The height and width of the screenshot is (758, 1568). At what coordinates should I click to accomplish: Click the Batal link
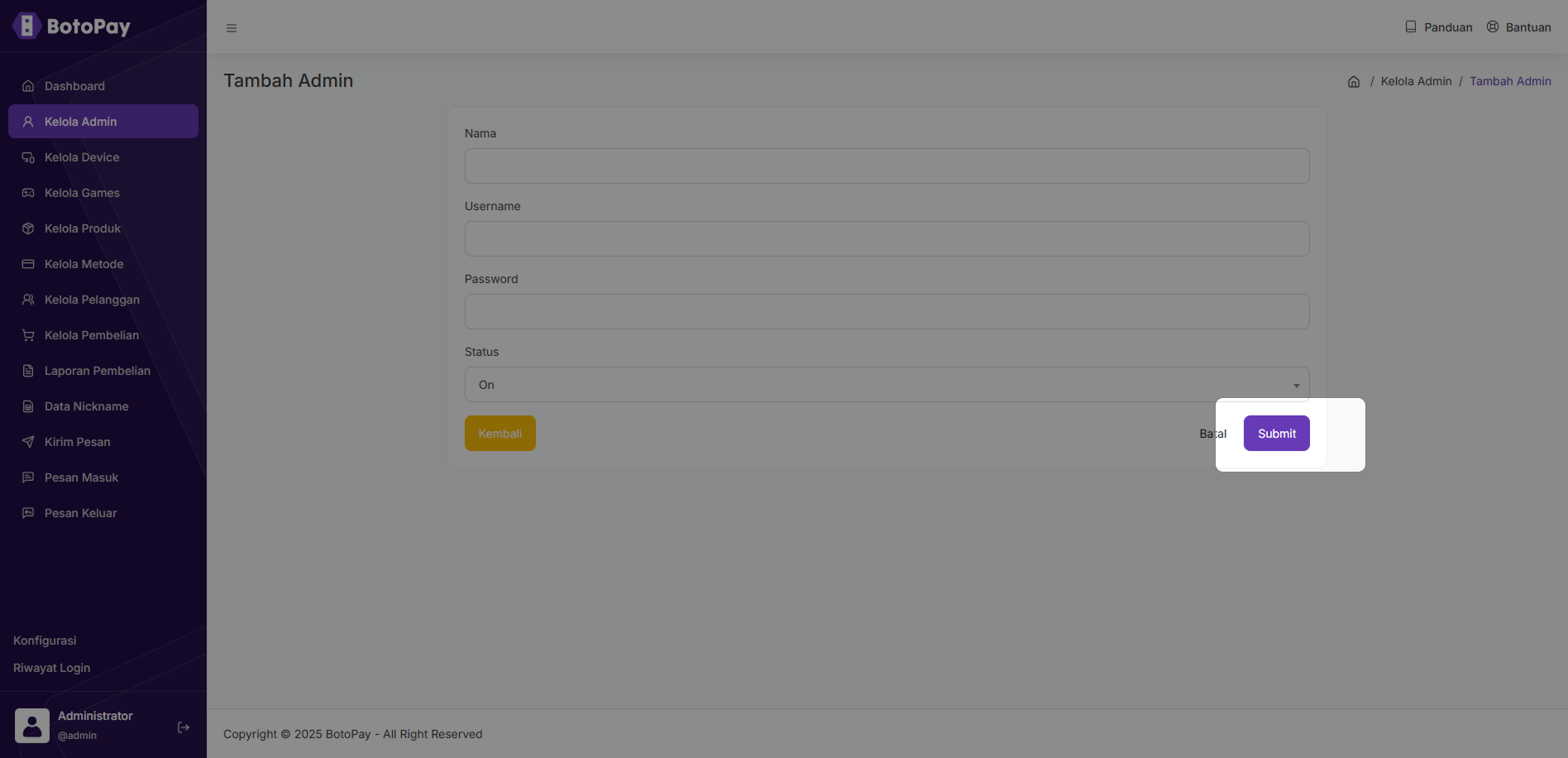1213,434
